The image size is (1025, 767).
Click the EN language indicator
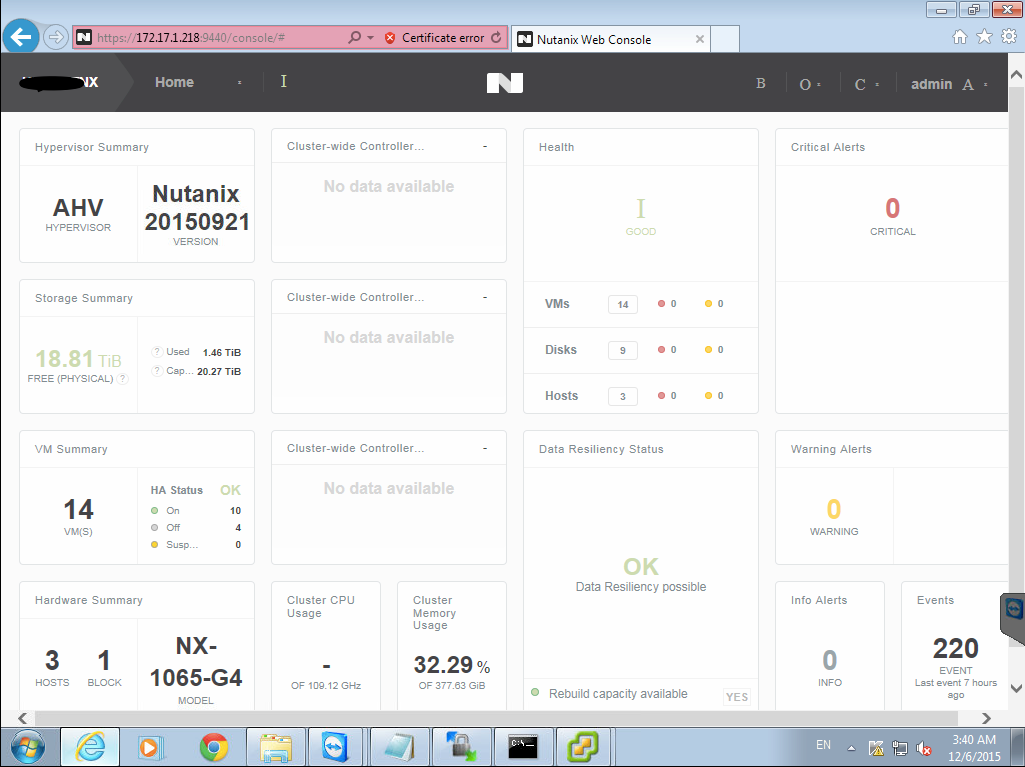(823, 745)
